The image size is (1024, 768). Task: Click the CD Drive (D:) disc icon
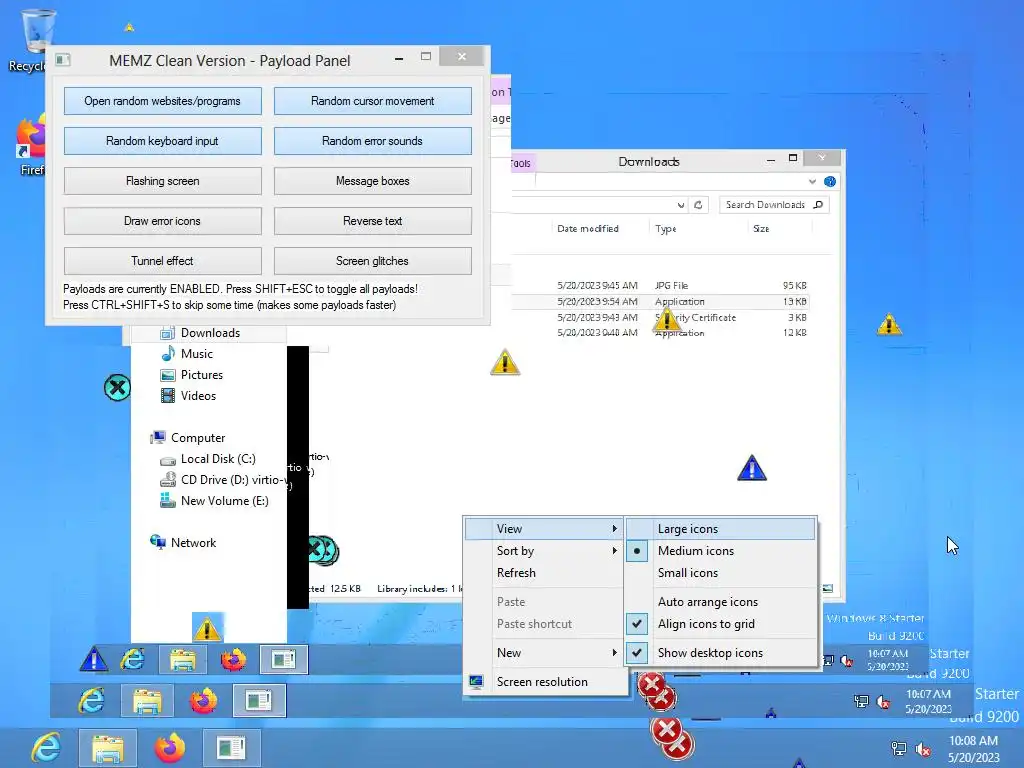pyautogui.click(x=168, y=480)
